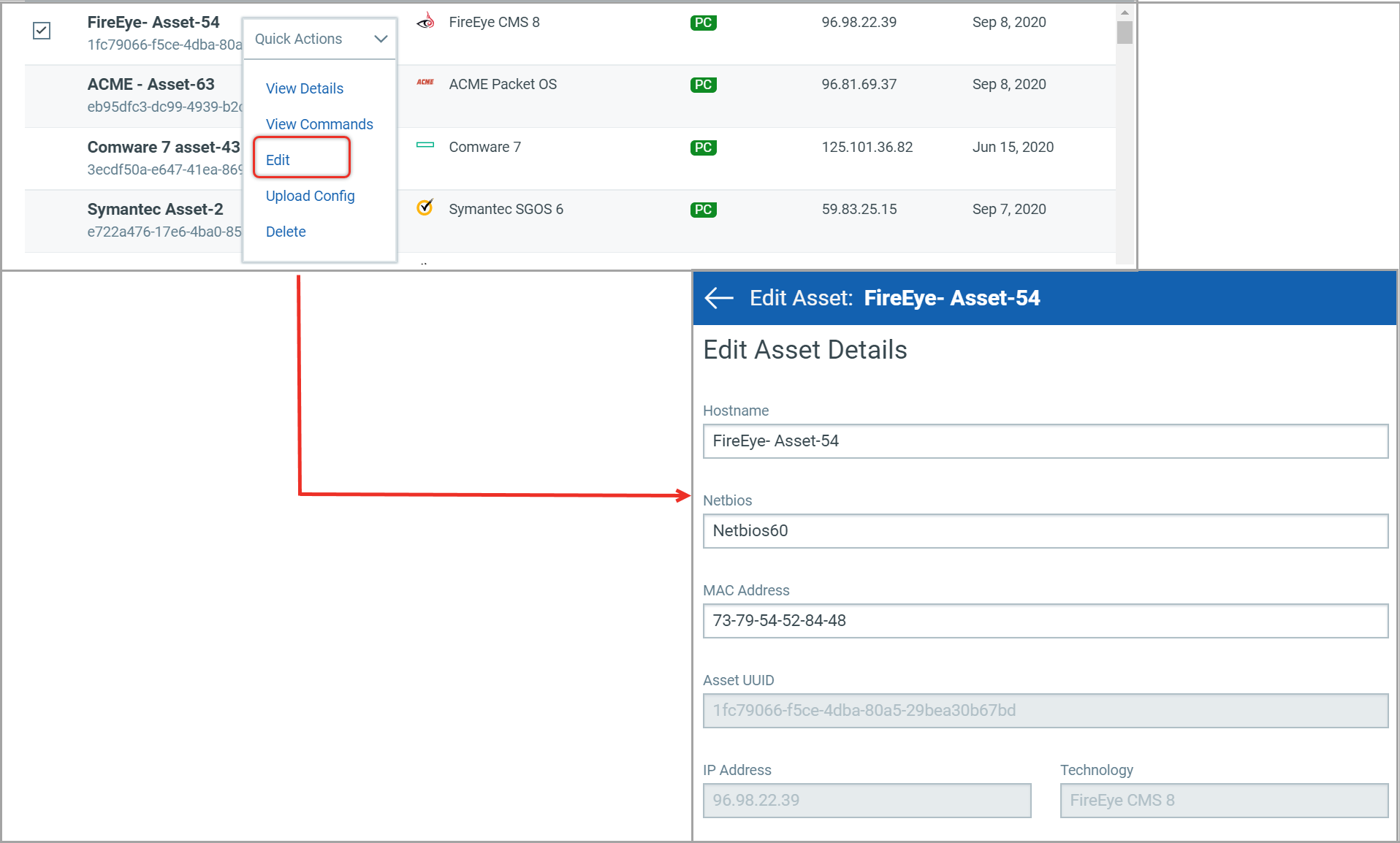This screenshot has height=843, width=1400.
Task: Click the PC badge in Comware row
Action: tap(703, 148)
